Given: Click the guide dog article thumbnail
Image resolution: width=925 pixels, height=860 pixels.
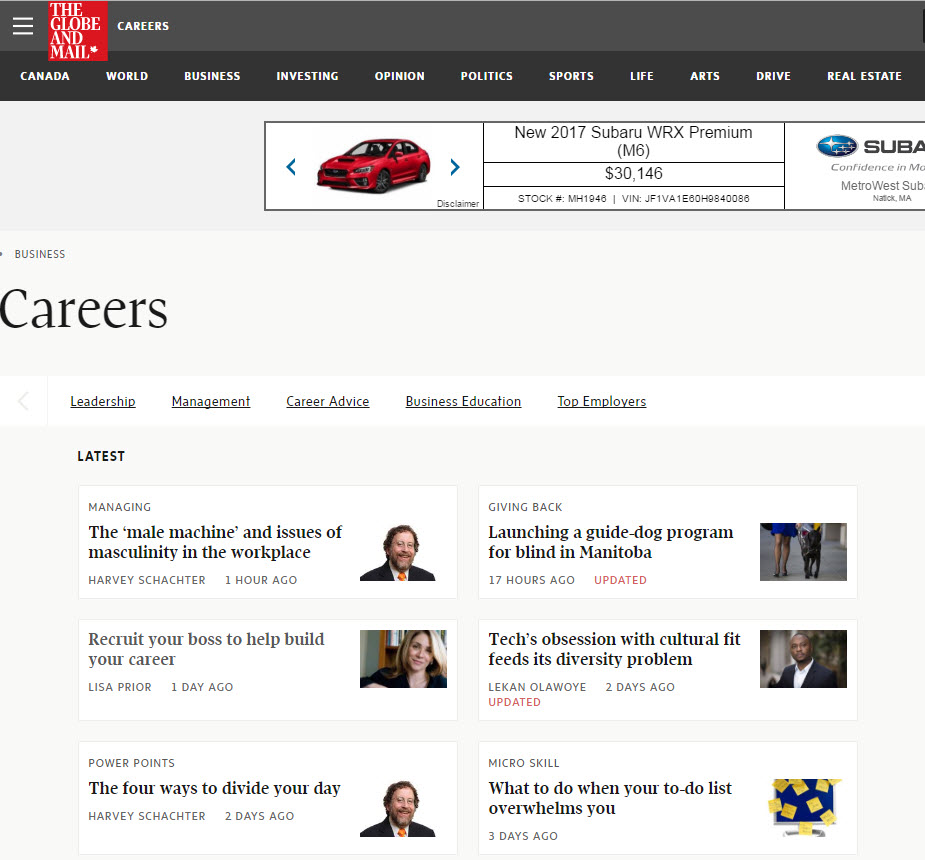Looking at the screenshot, I should 803,551.
